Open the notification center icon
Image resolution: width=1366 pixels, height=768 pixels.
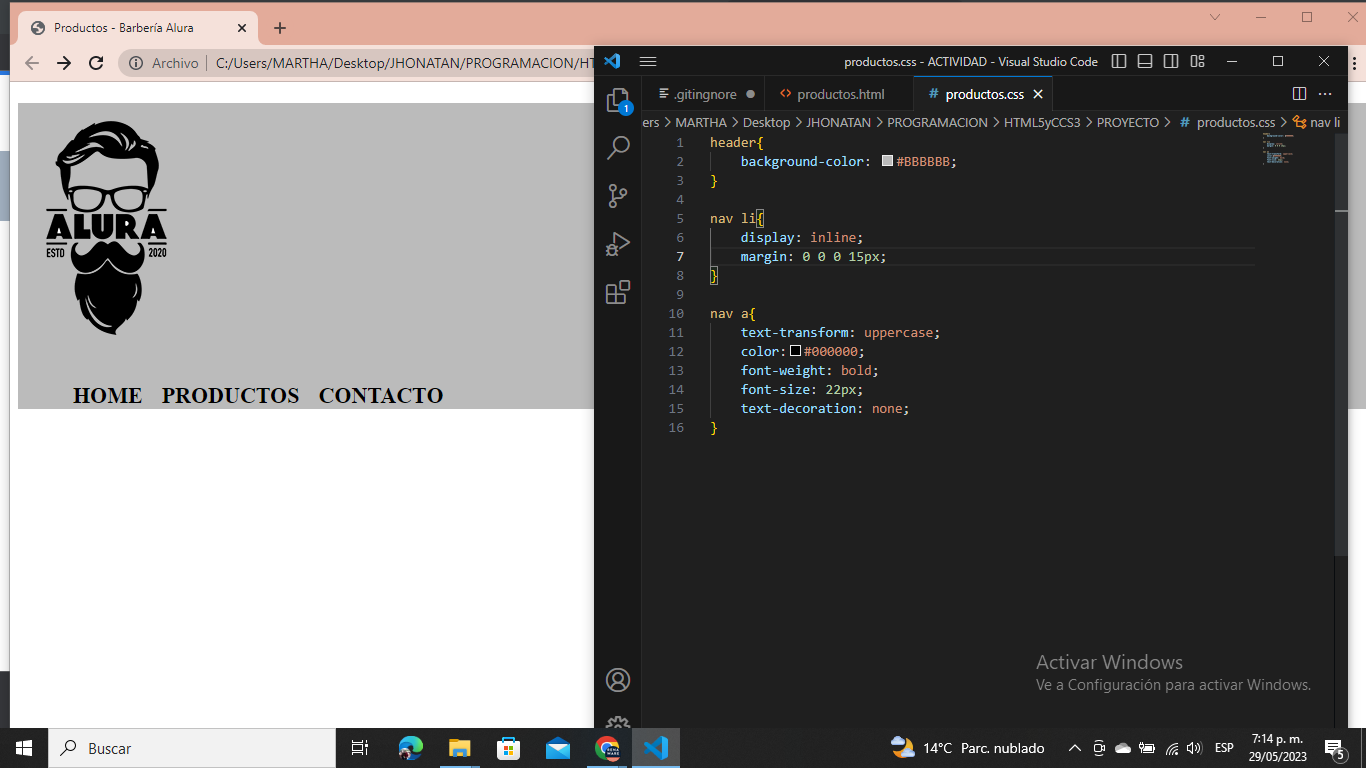click(x=1334, y=748)
